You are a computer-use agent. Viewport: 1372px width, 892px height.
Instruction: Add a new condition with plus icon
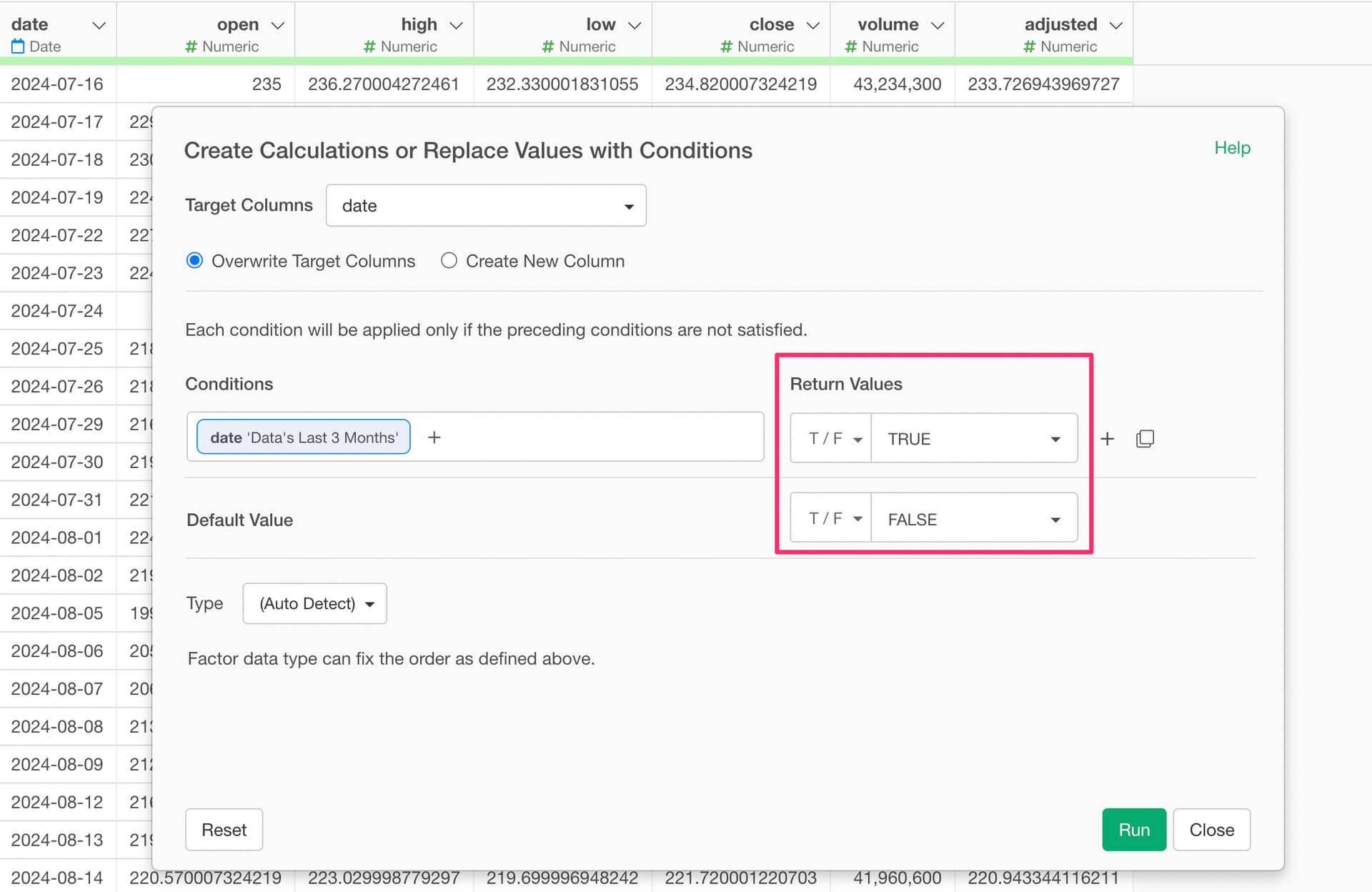[x=434, y=437]
